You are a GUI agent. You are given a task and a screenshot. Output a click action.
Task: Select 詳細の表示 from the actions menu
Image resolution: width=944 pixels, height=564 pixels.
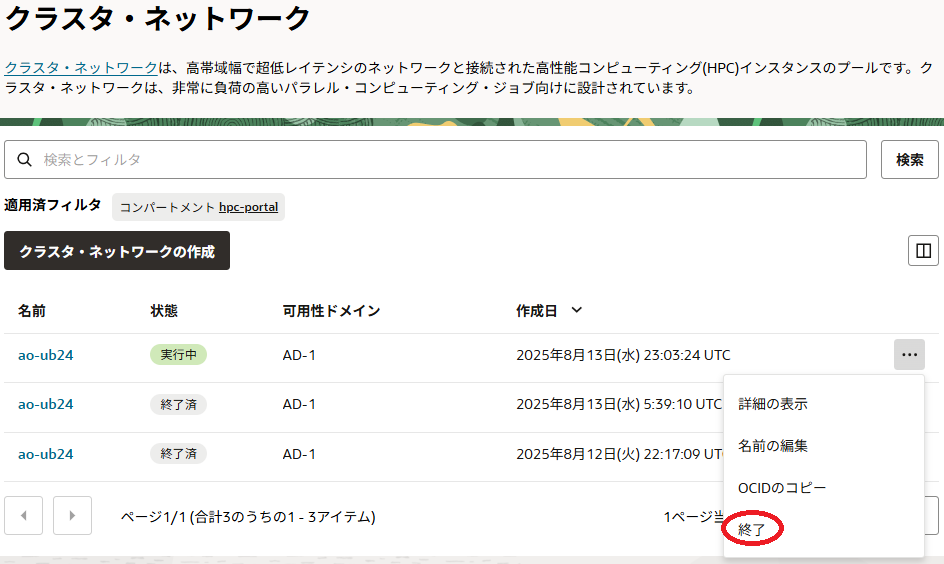click(773, 404)
